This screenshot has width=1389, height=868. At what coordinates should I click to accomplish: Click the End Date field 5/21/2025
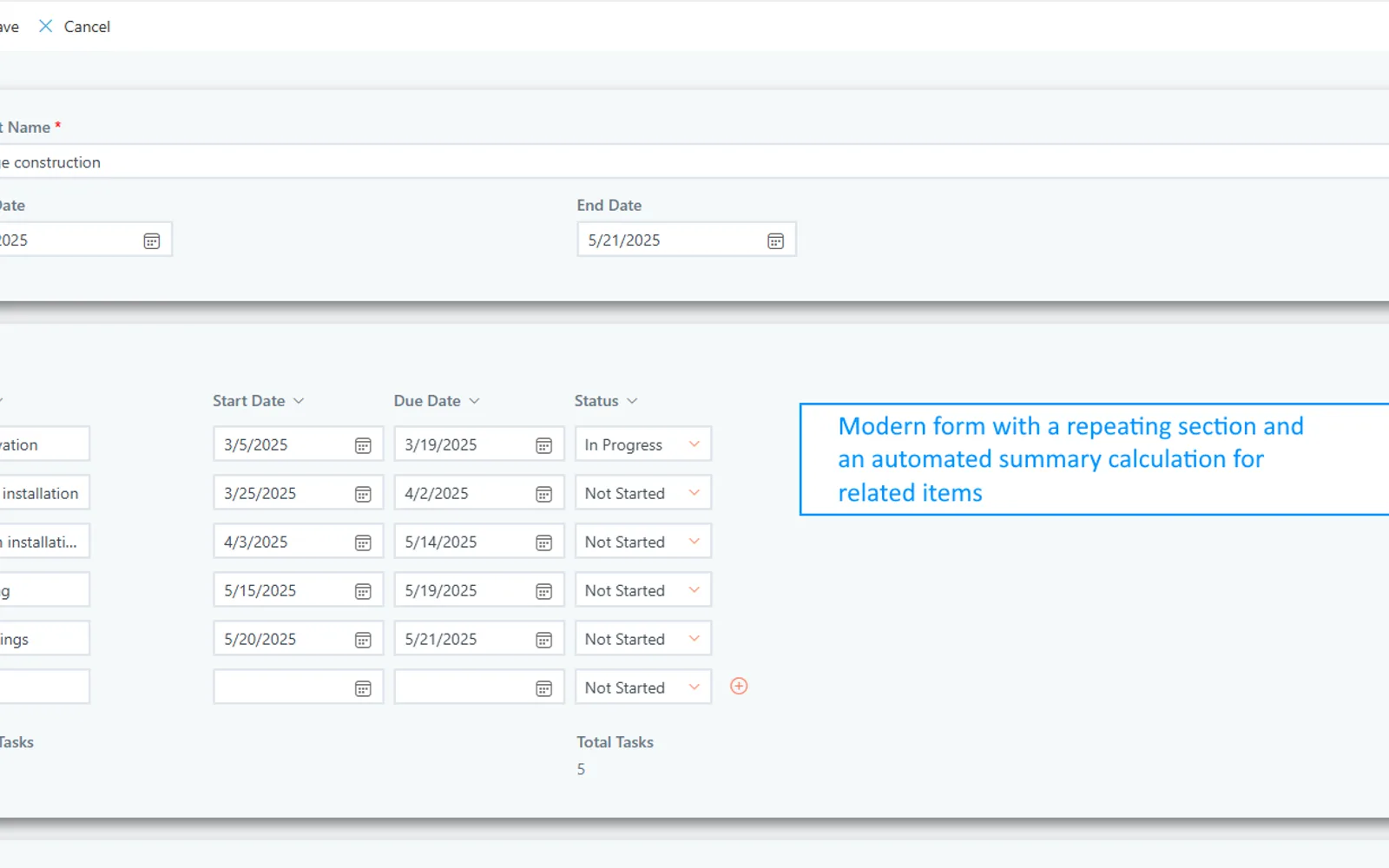point(687,240)
